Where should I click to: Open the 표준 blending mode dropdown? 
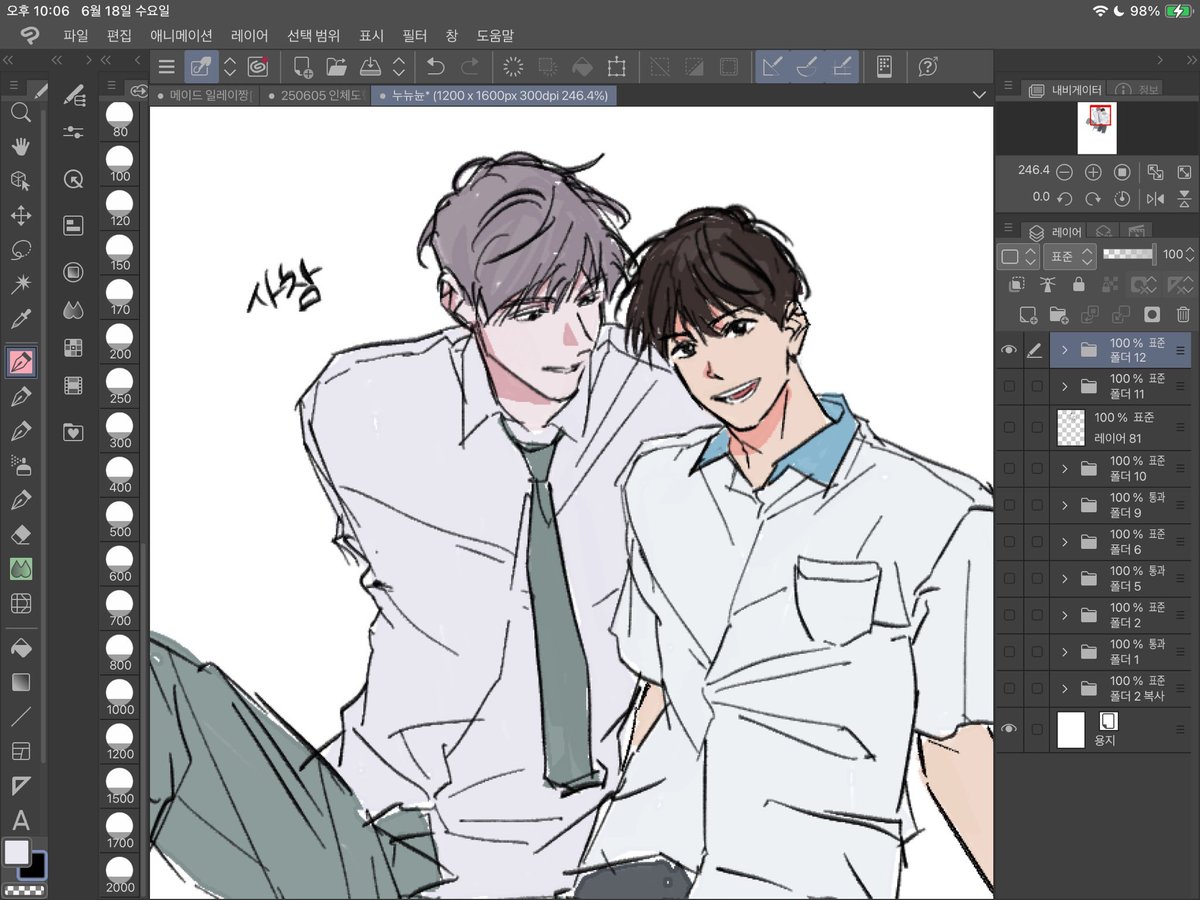(1070, 257)
